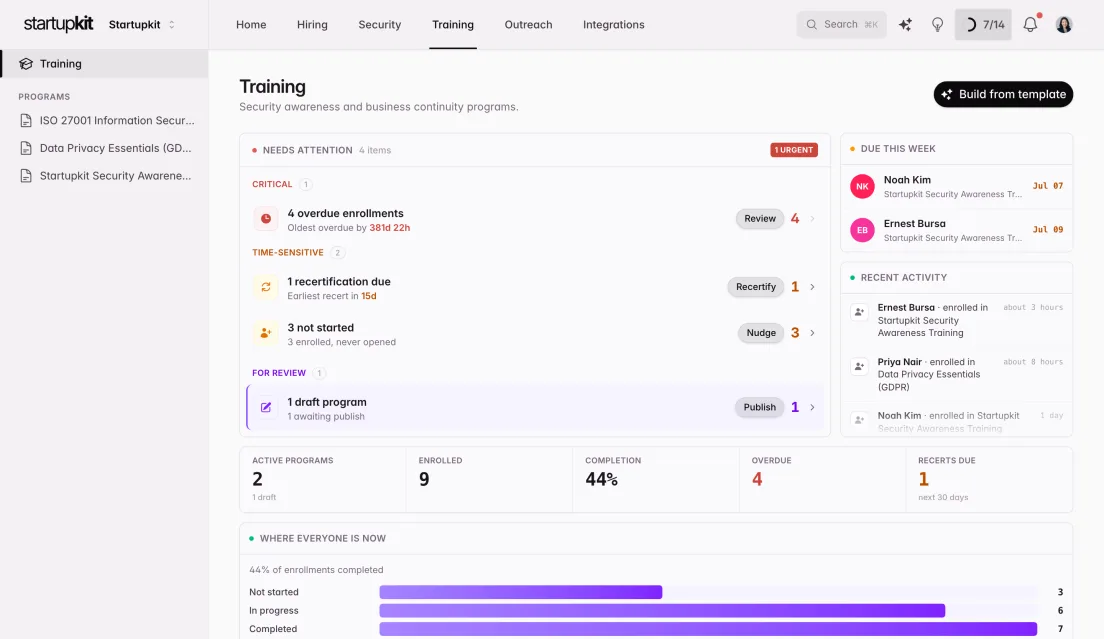
Task: Click the overdue clock icon
Action: coord(265,219)
